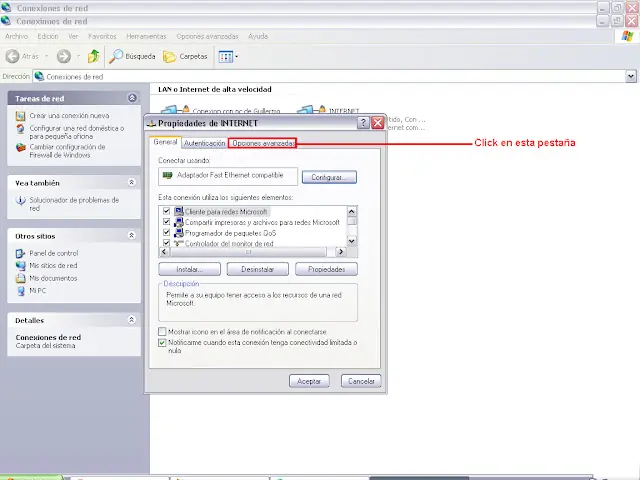Screen dimensions: 640x480
Task: Click list scroll down arrow
Action: (x=351, y=241)
